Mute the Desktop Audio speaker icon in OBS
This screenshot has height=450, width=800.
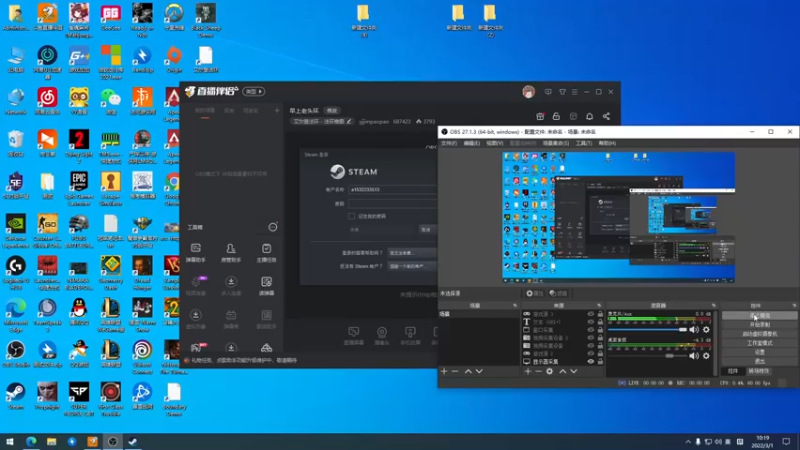click(694, 356)
